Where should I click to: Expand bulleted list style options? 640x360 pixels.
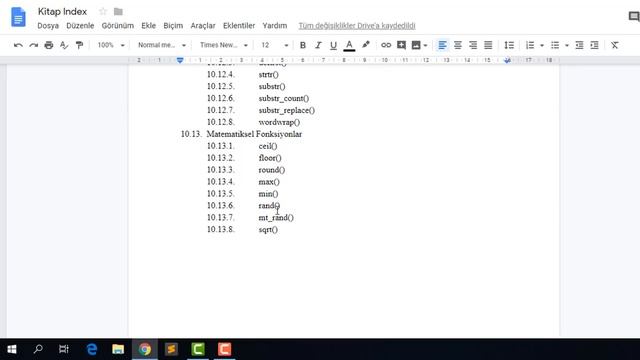coord(567,45)
